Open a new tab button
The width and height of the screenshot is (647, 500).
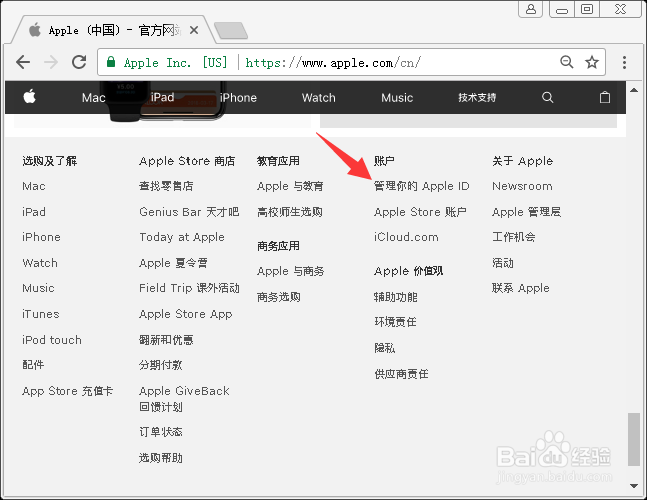point(231,31)
